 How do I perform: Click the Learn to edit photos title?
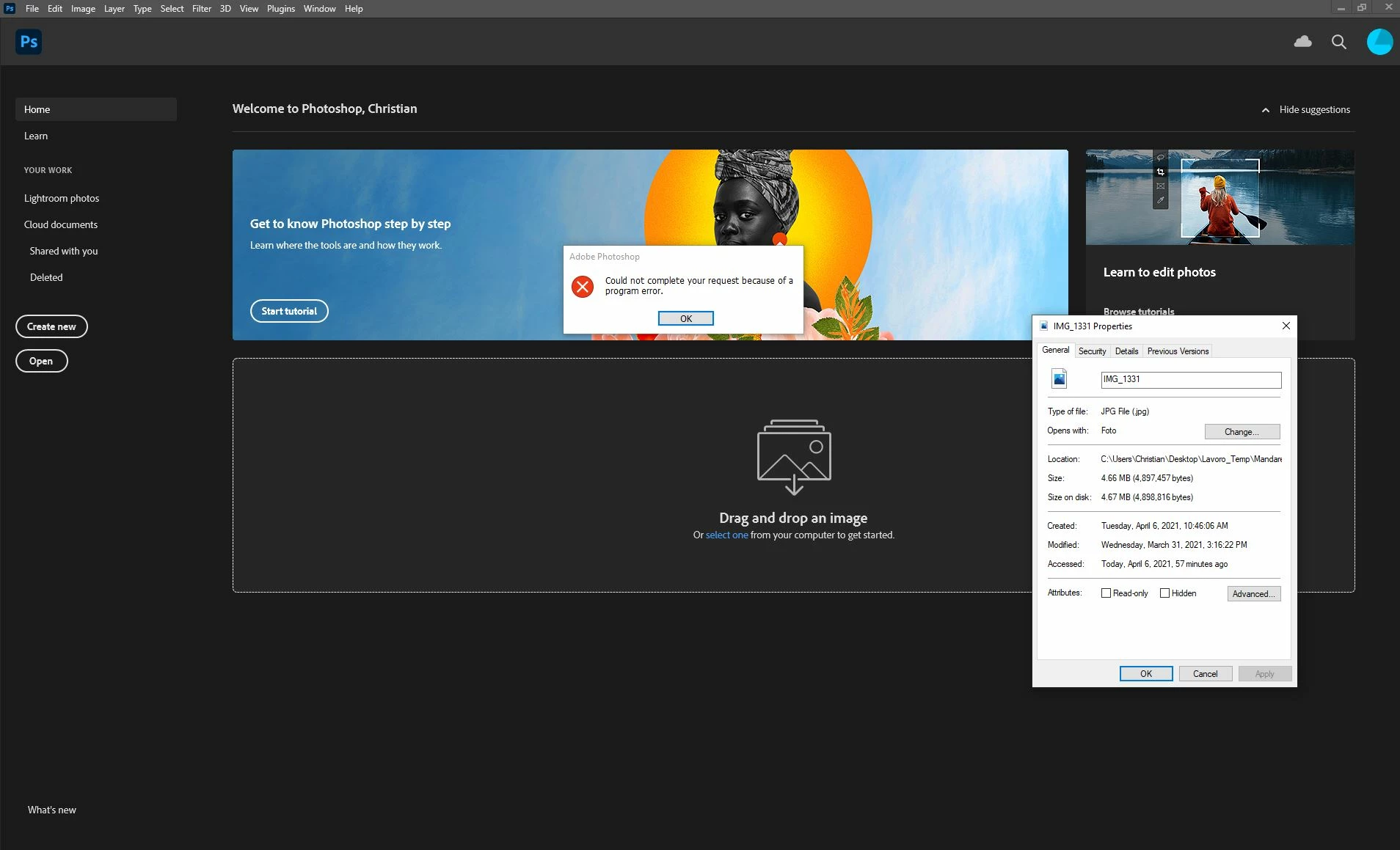click(1159, 272)
